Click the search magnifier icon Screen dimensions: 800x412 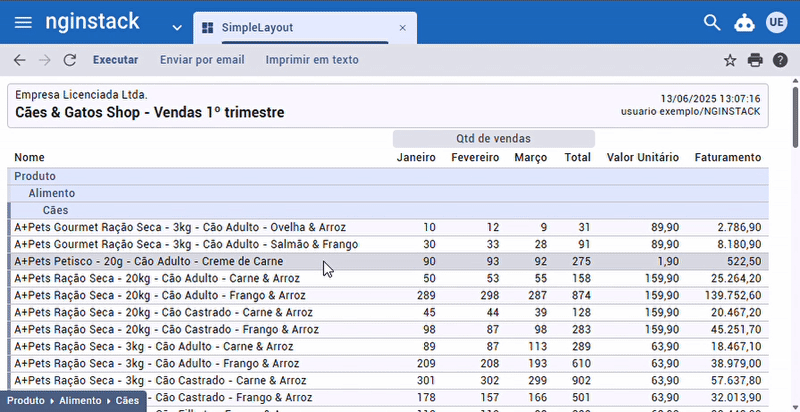click(712, 23)
